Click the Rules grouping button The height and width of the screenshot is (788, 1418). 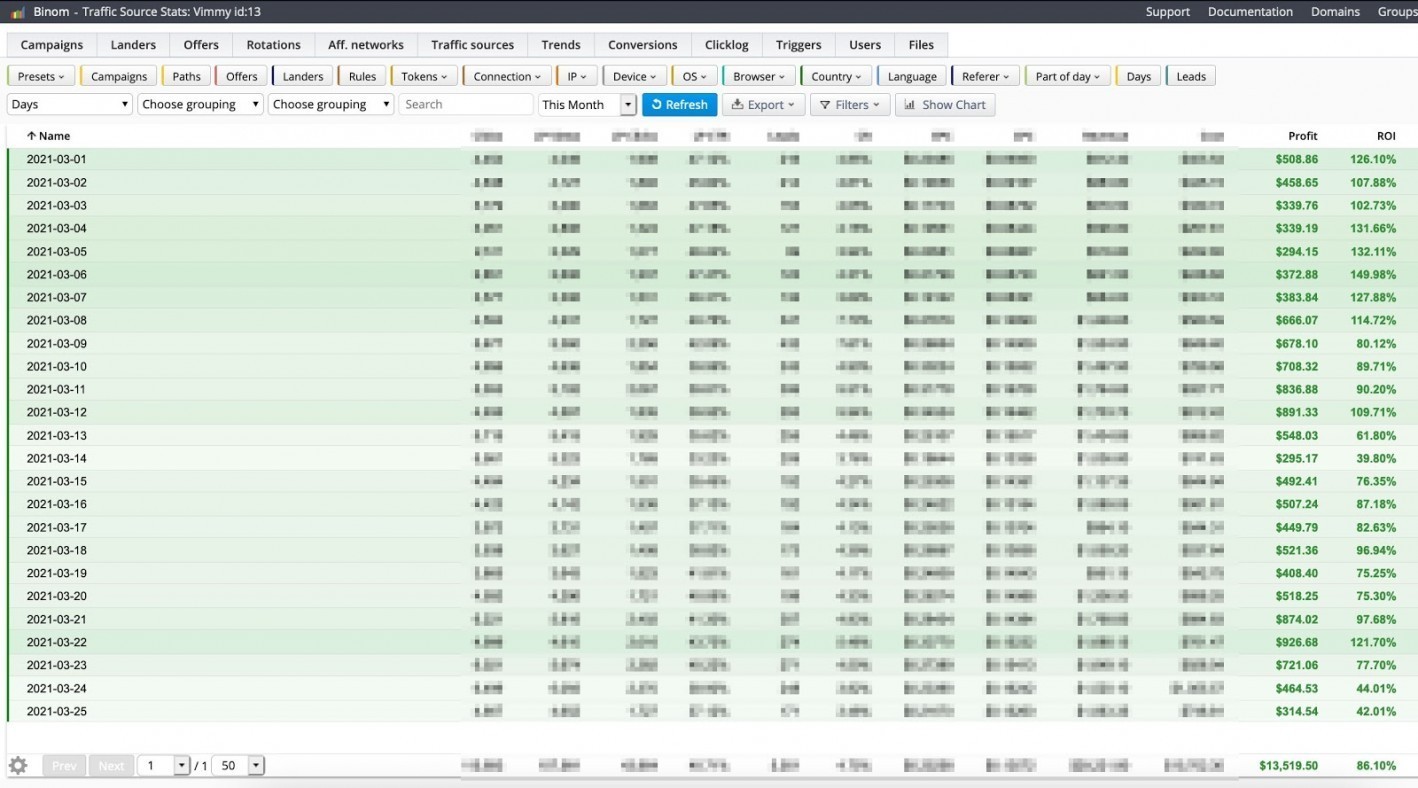click(362, 76)
